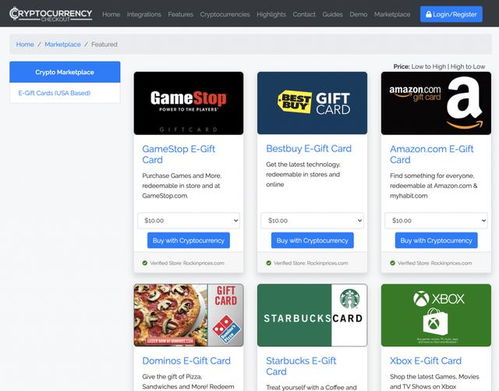Viewport: 499px width, 391px height.
Task: Click the lock icon in Login/Register
Action: pos(429,14)
